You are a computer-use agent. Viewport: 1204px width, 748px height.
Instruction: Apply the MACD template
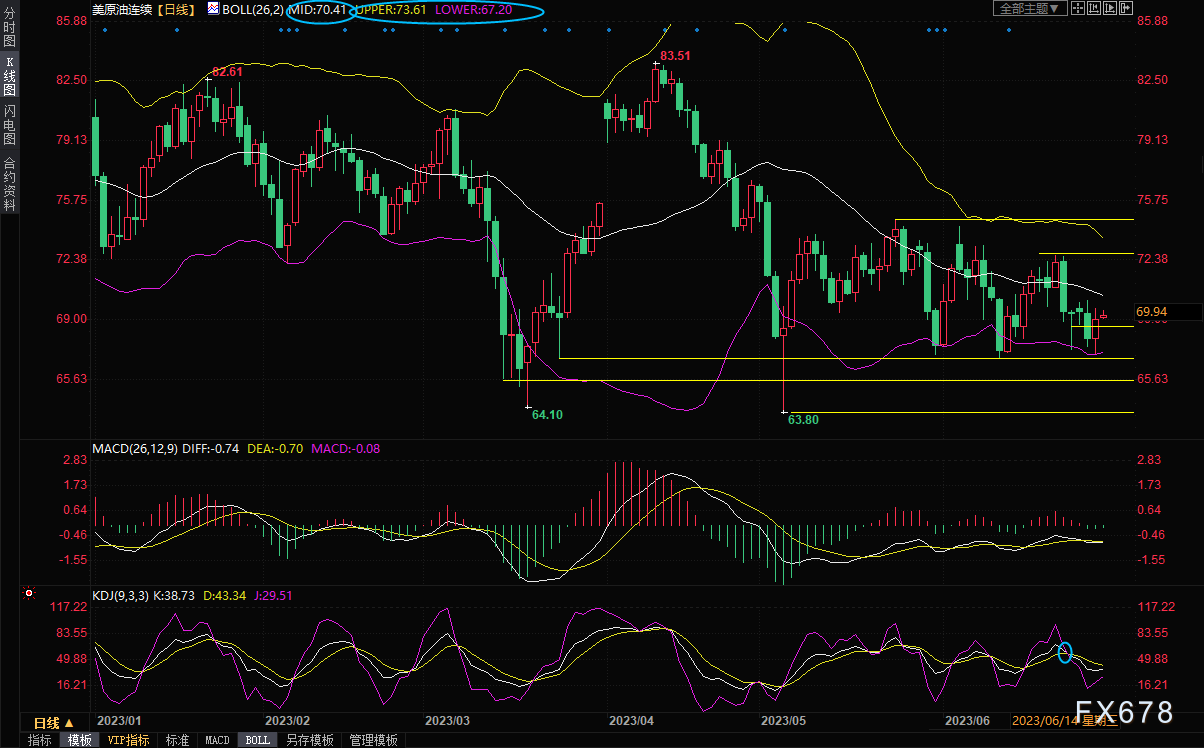point(218,740)
